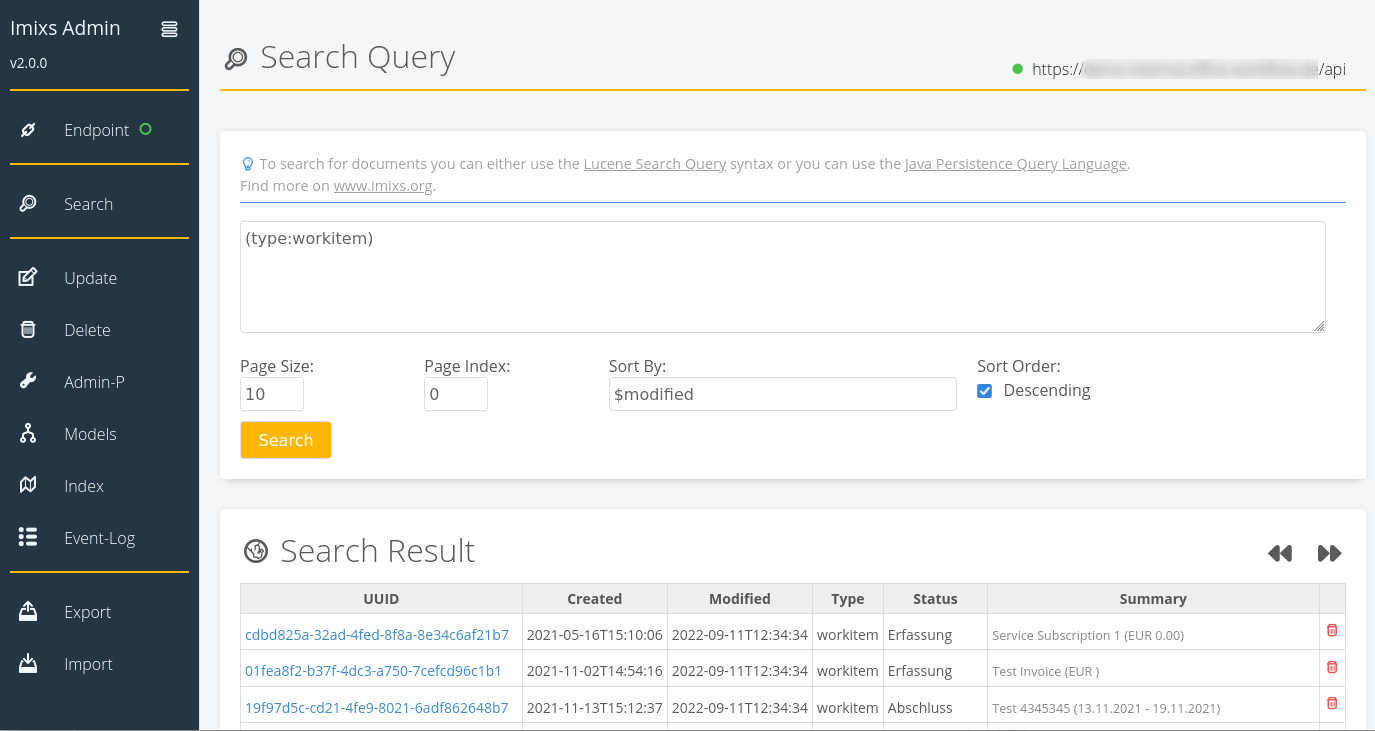1375x731 pixels.
Task: Edit the Page Size field
Action: 270,394
